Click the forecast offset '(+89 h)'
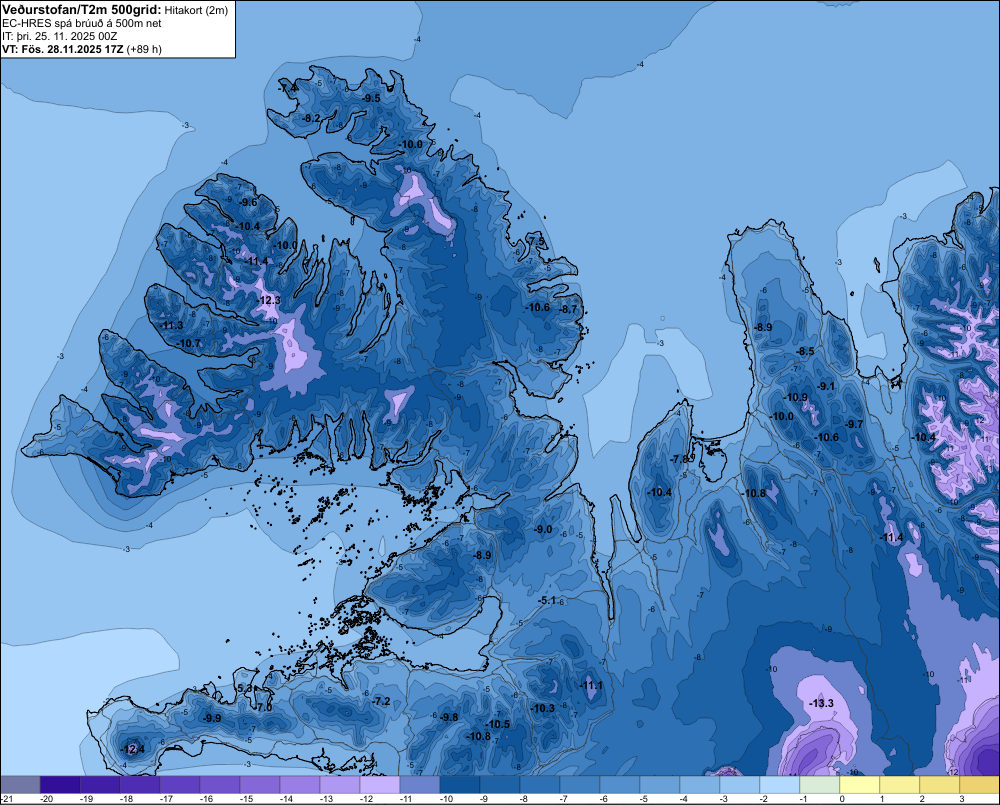 (144, 49)
